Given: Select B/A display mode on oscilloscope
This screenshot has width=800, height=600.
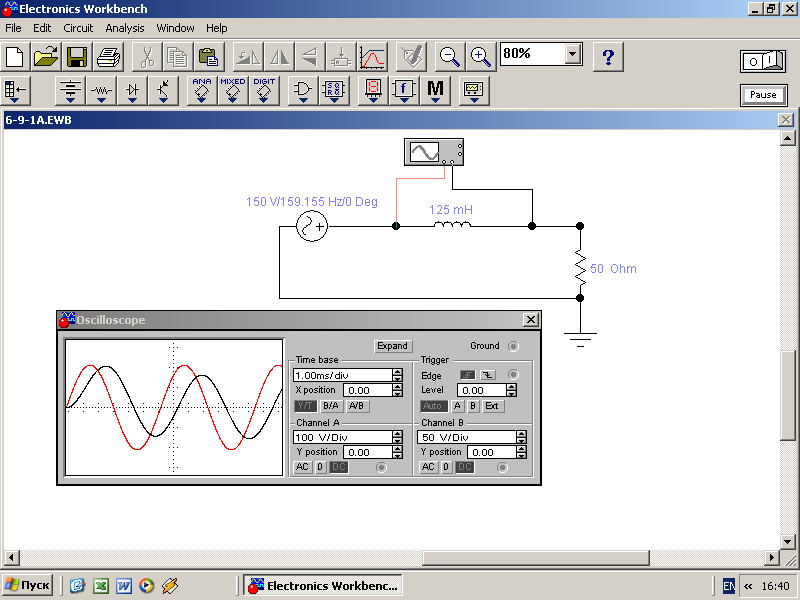Looking at the screenshot, I should point(331,406).
